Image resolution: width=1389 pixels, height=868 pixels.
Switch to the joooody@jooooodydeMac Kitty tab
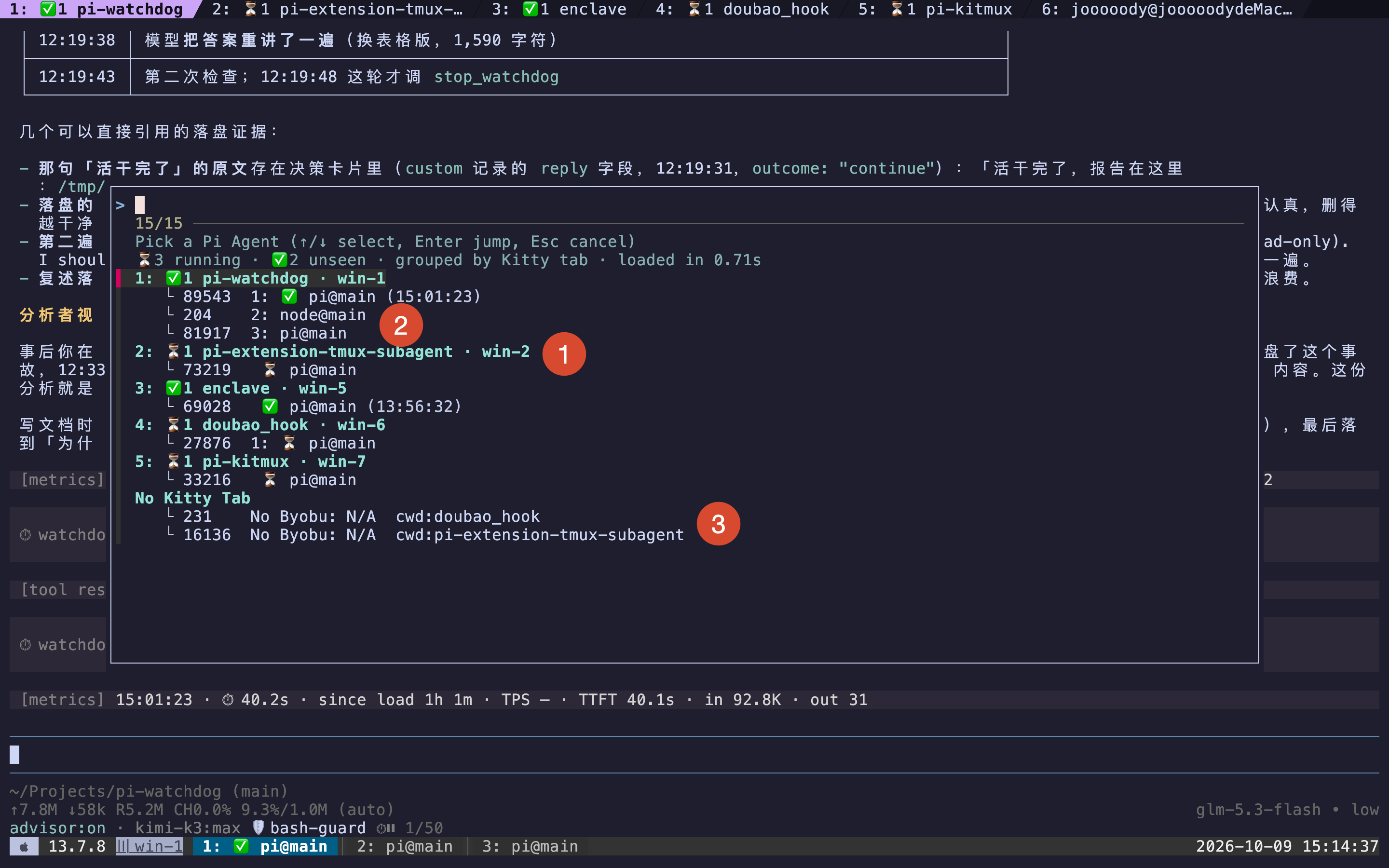pyautogui.click(x=1167, y=9)
